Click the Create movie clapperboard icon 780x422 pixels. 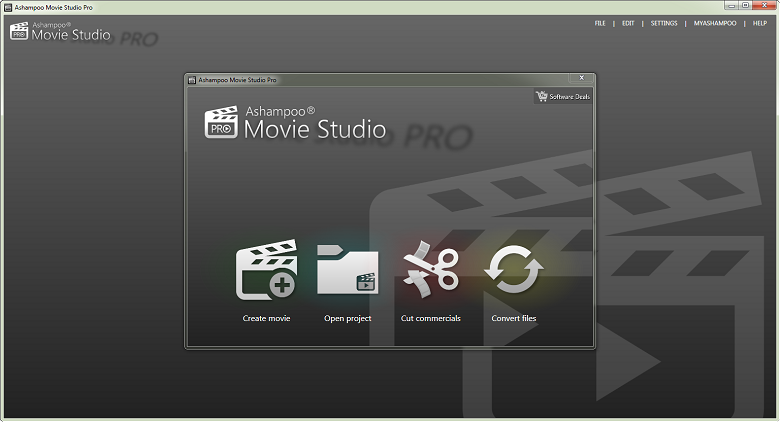coord(266,270)
